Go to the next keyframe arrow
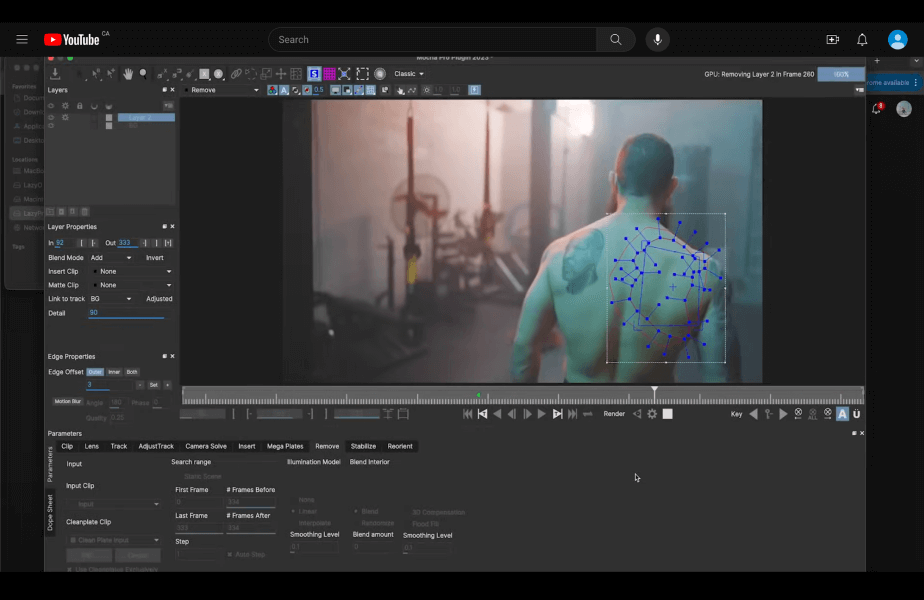The image size is (924, 600). [783, 414]
